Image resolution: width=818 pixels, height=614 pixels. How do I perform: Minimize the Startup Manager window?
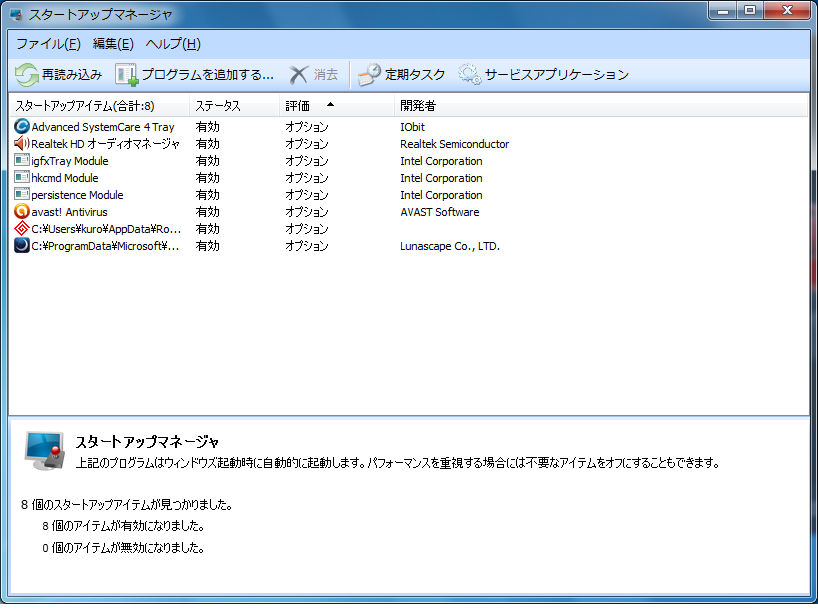tap(723, 10)
